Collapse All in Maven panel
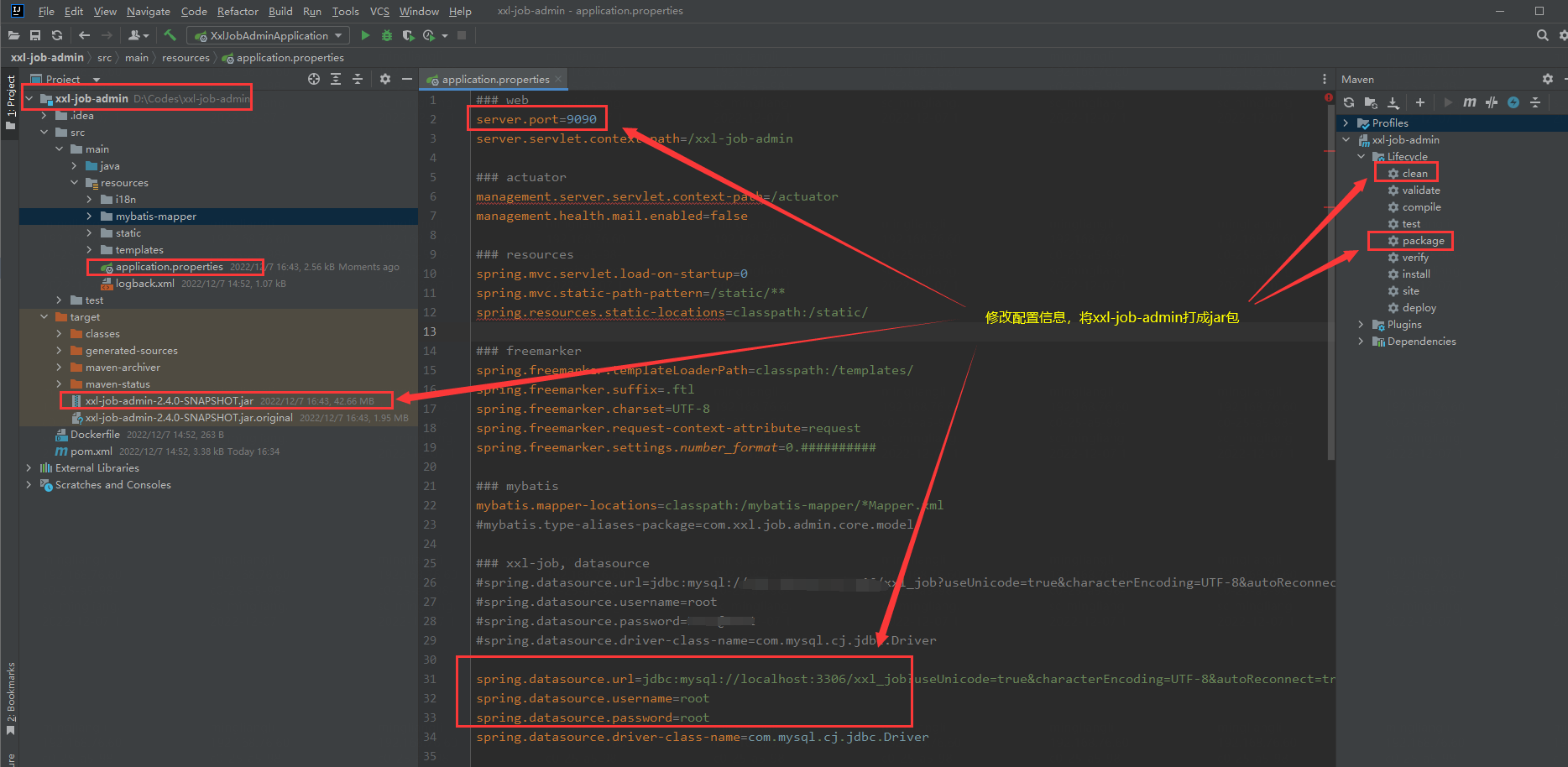This screenshot has height=767, width=1568. coord(1535,102)
